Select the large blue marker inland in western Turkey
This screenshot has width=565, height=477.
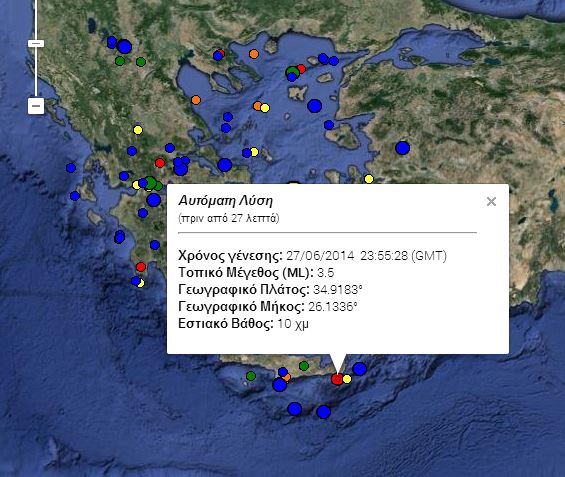(402, 148)
